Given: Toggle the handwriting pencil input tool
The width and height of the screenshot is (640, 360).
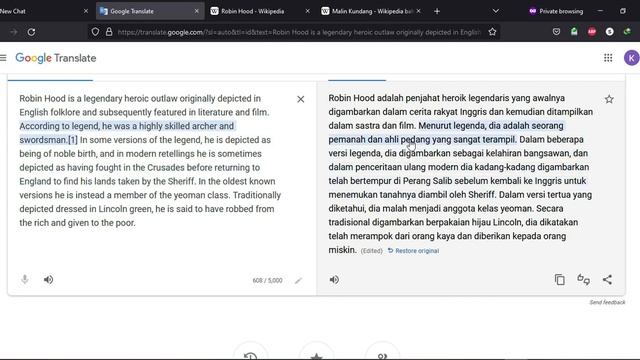Looking at the screenshot, I should tap(299, 280).
